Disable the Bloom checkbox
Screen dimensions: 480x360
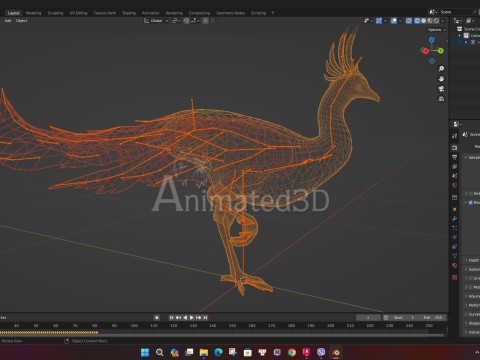point(470,203)
